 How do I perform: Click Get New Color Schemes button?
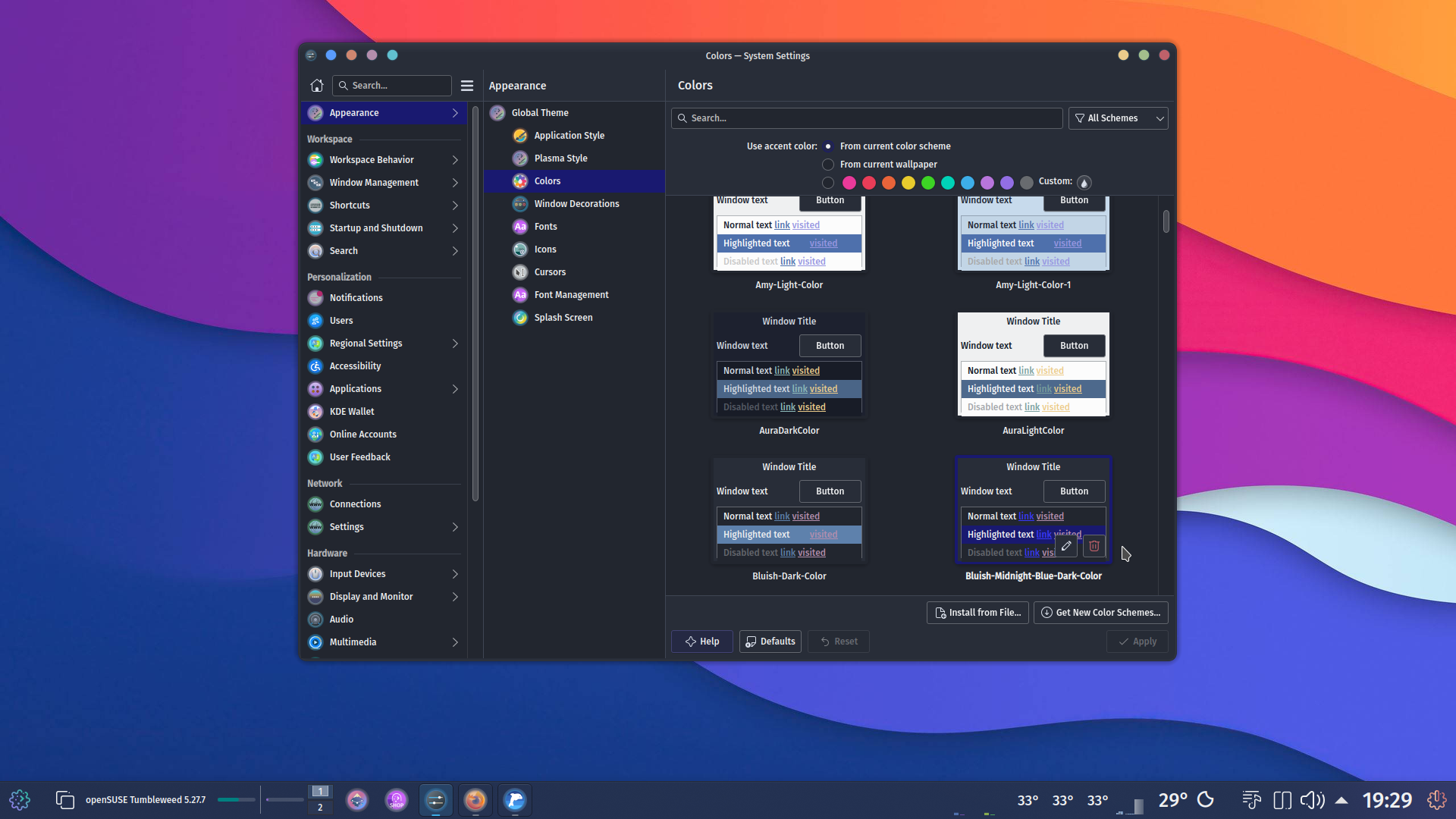(x=1101, y=613)
